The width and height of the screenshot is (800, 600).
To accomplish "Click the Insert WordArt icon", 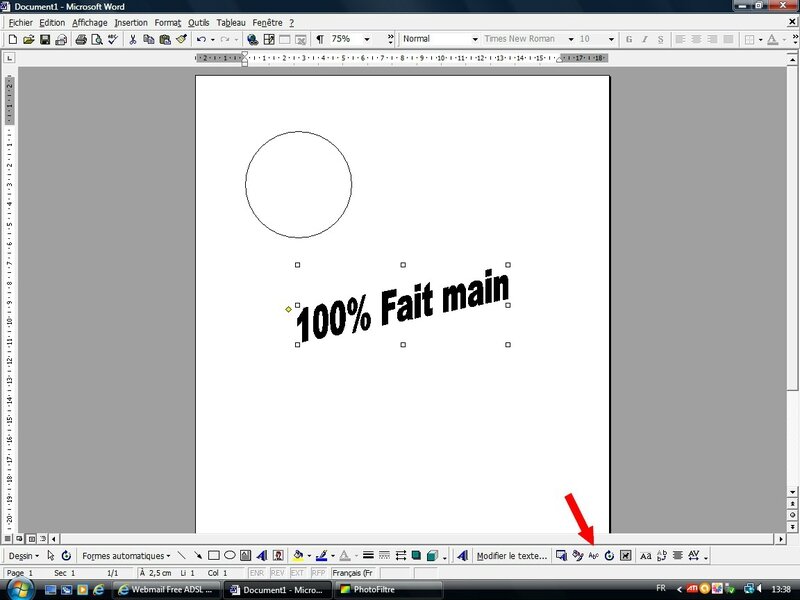I will [262, 555].
